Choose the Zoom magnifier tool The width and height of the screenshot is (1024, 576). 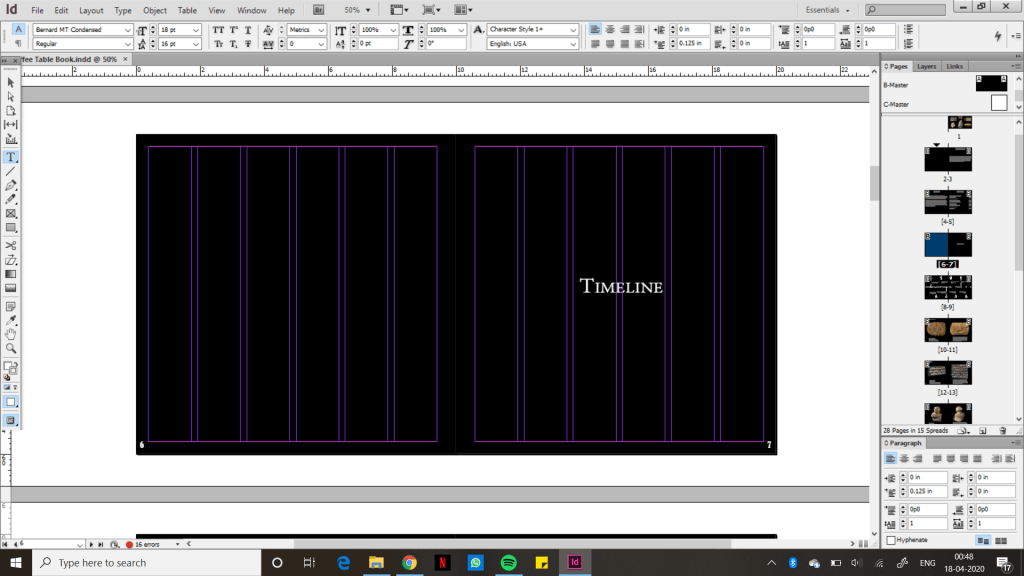pyautogui.click(x=11, y=348)
